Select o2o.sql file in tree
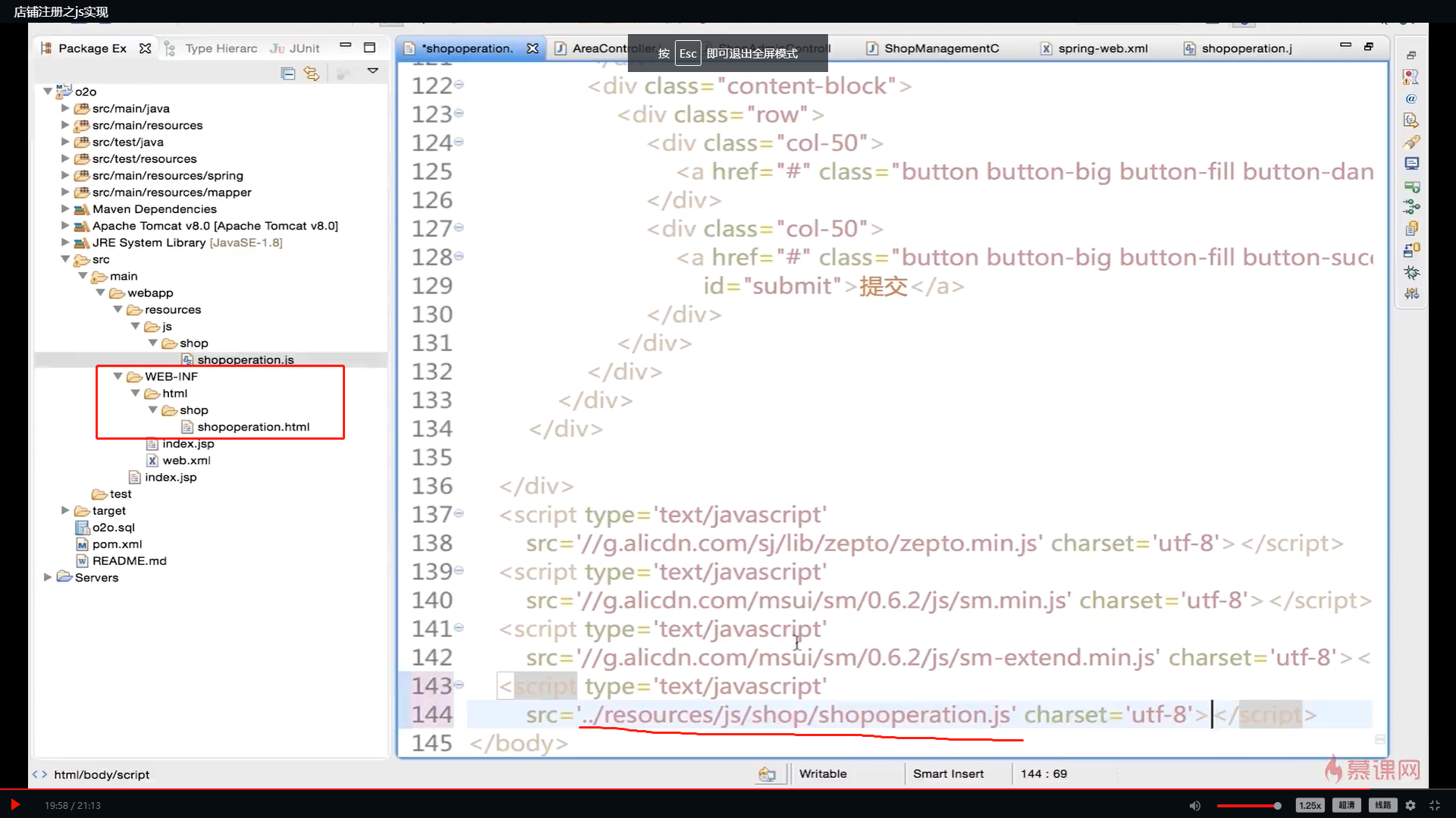 (105, 528)
